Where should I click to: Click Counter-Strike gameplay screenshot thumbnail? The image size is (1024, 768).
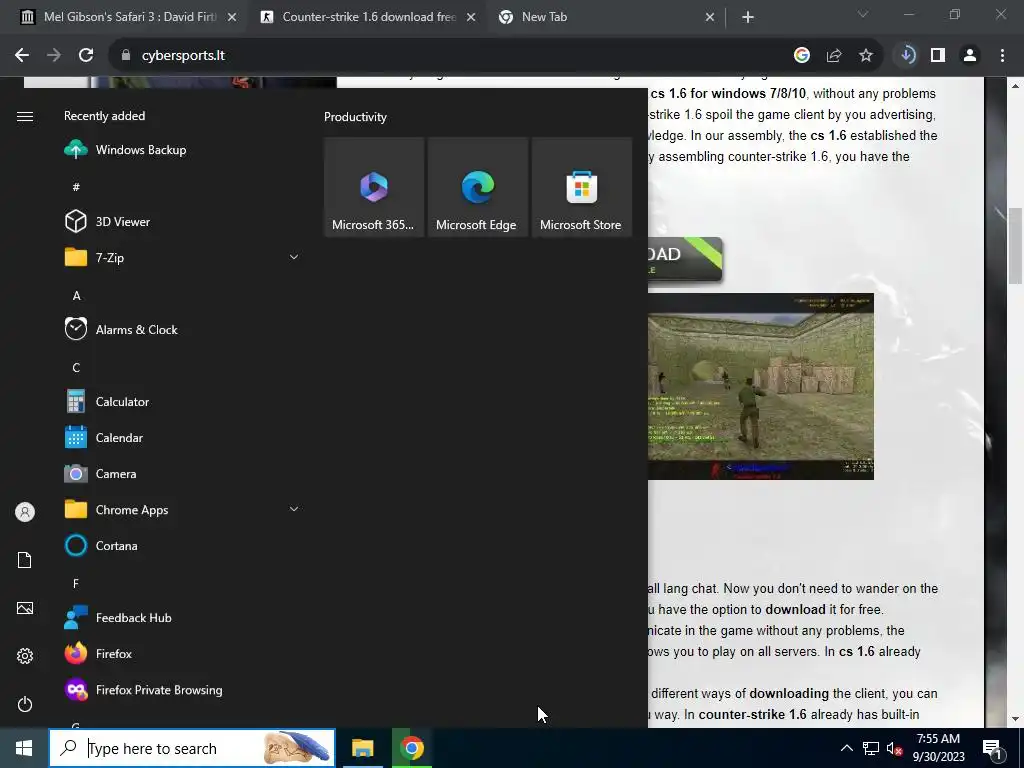tap(761, 387)
